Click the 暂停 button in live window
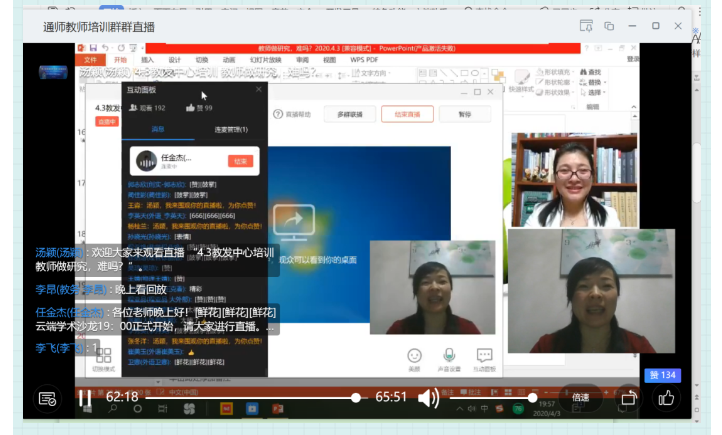The width and height of the screenshot is (722, 435). coord(465,114)
